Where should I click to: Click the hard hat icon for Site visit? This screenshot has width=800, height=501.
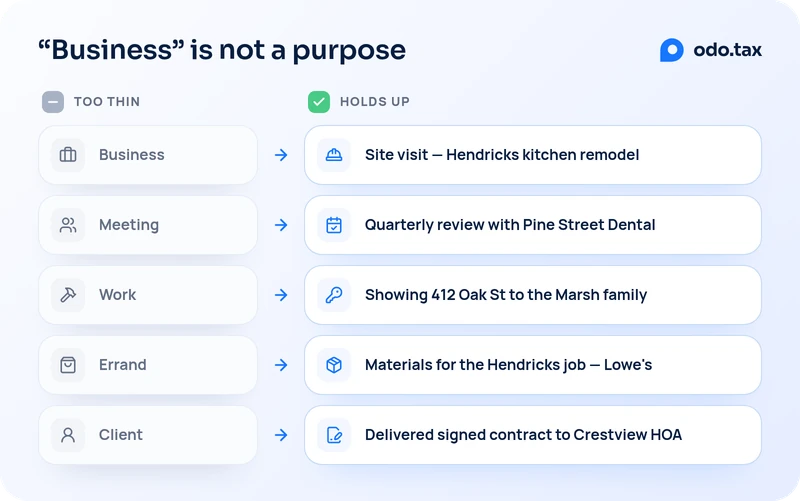coord(334,155)
